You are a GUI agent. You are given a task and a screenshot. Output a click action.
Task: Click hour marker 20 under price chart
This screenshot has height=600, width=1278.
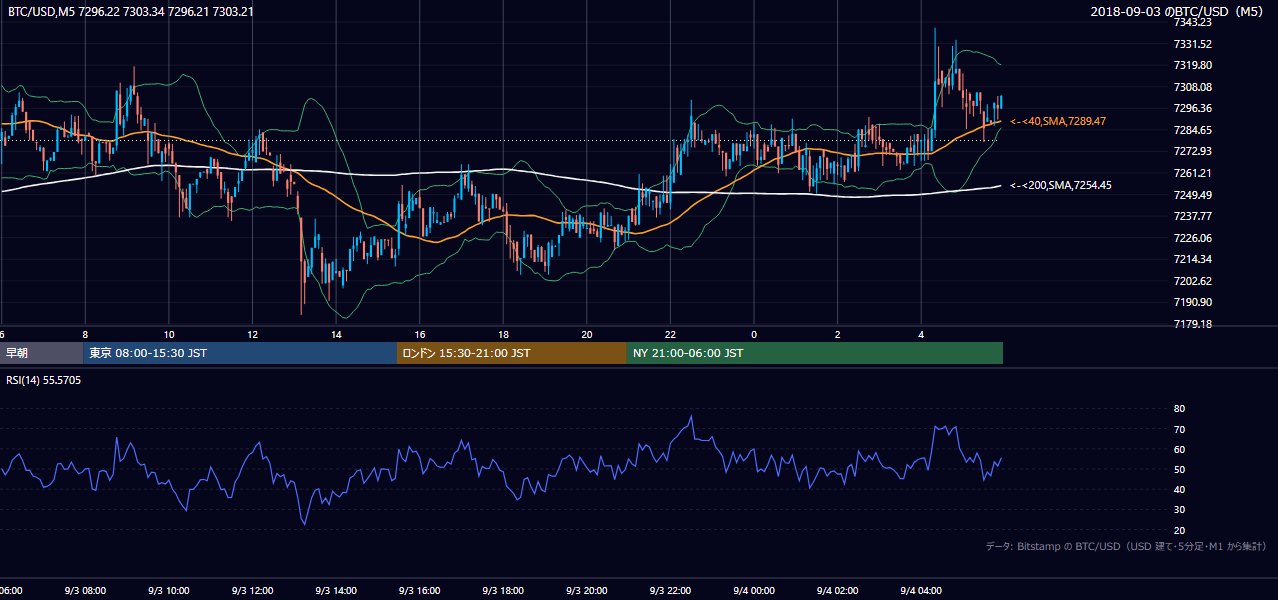586,334
